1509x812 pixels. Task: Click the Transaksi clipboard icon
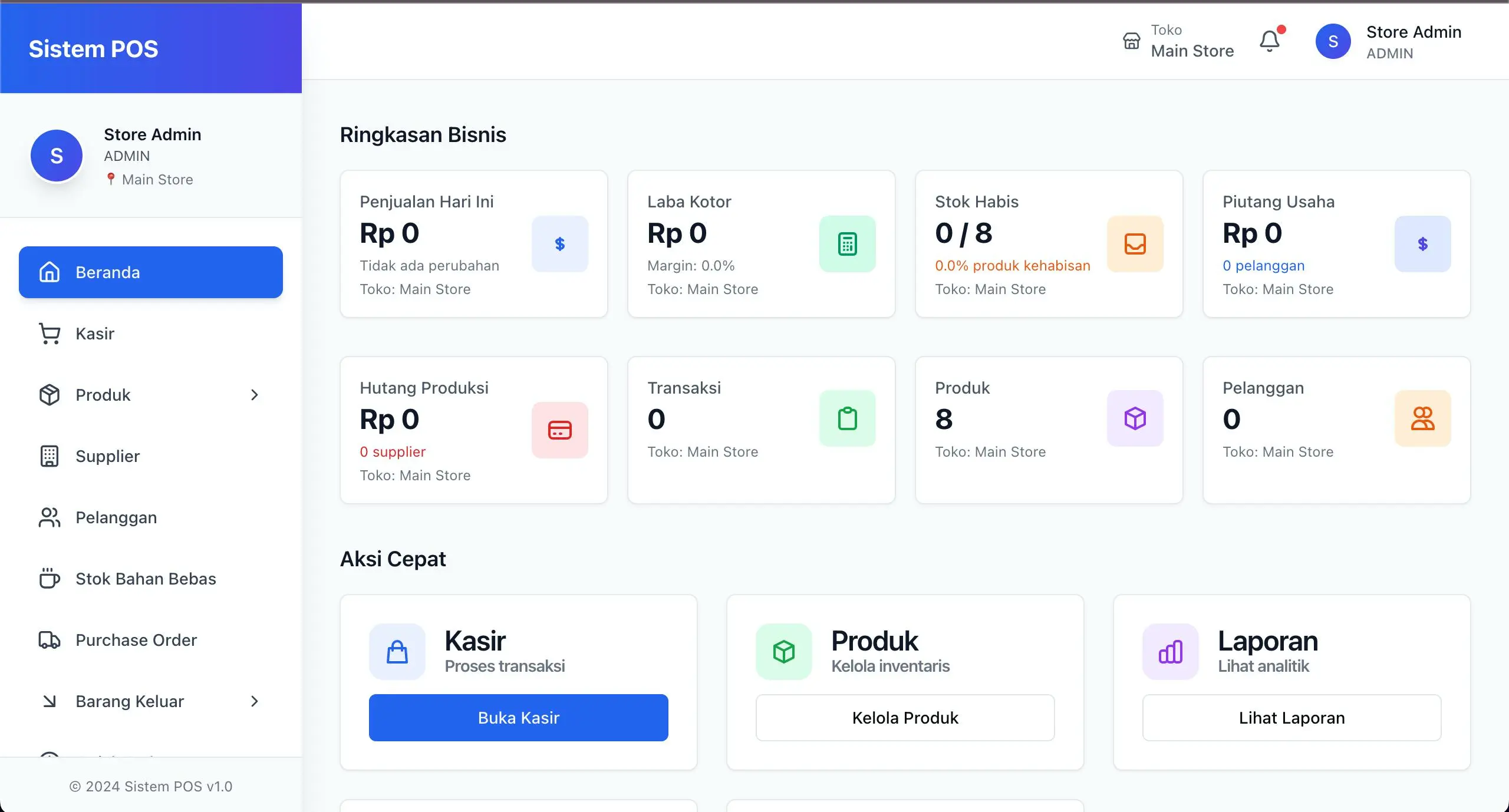(847, 418)
